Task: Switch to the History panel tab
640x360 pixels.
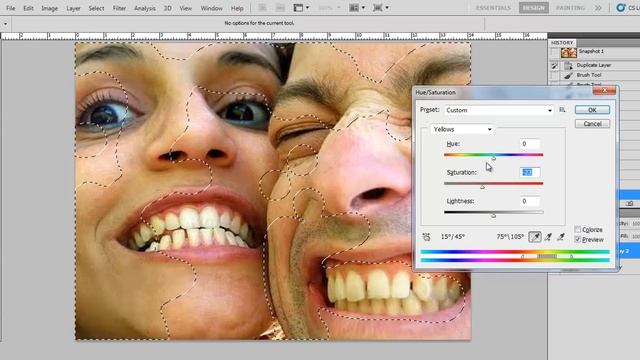Action: click(x=562, y=43)
